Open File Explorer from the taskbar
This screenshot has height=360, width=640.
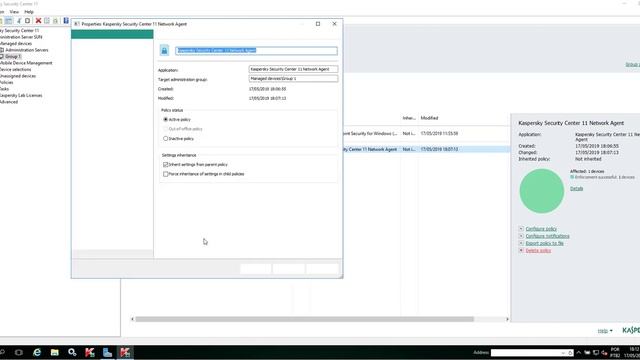tap(55, 352)
